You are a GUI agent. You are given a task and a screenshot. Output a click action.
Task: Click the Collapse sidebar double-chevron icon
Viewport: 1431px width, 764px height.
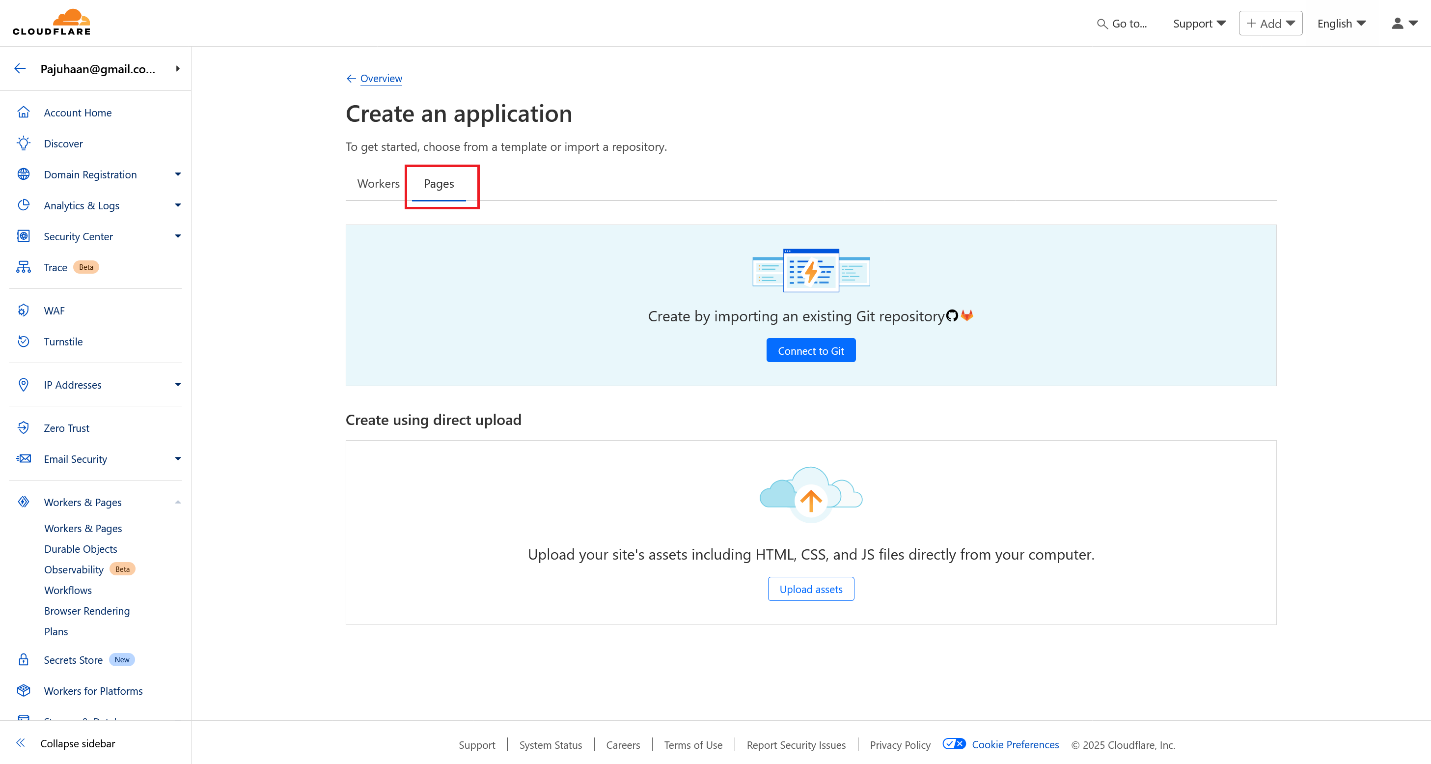tap(20, 744)
